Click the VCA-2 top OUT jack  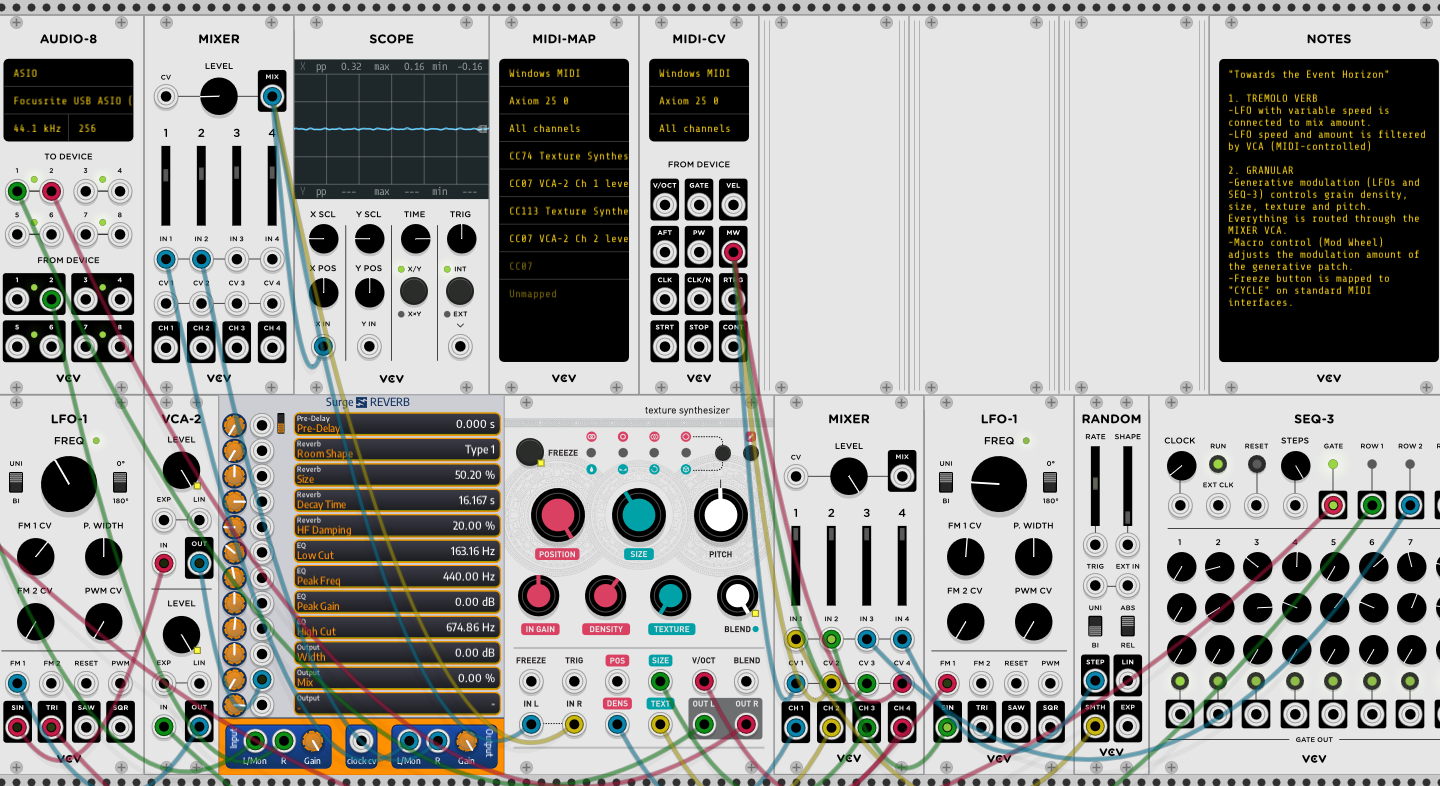tap(200, 564)
